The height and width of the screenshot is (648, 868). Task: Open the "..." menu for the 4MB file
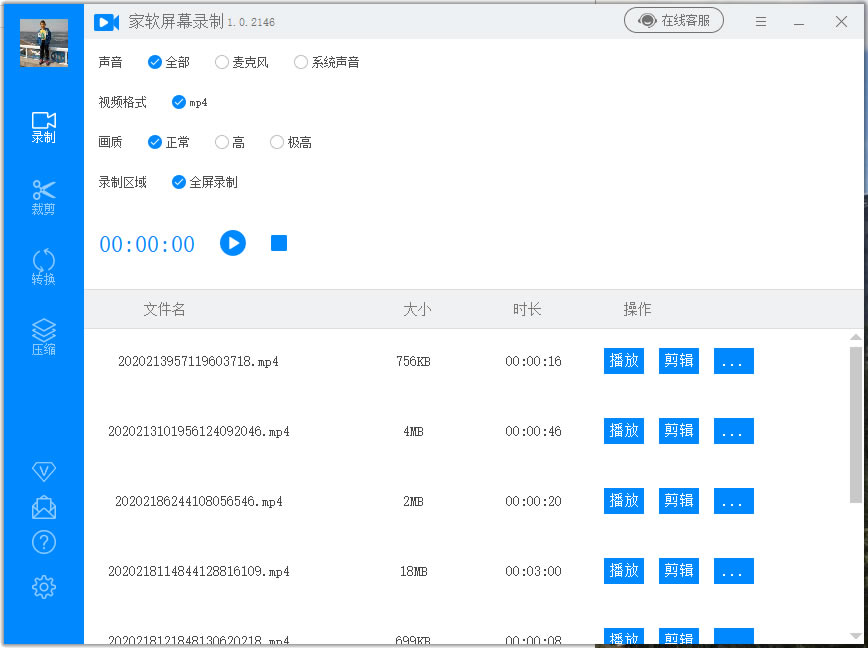(733, 431)
